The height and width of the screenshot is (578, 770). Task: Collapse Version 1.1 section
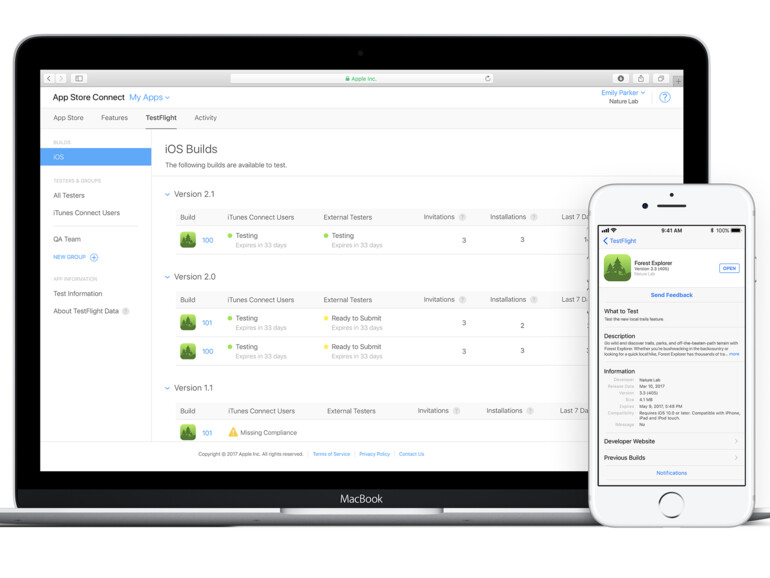click(x=167, y=388)
